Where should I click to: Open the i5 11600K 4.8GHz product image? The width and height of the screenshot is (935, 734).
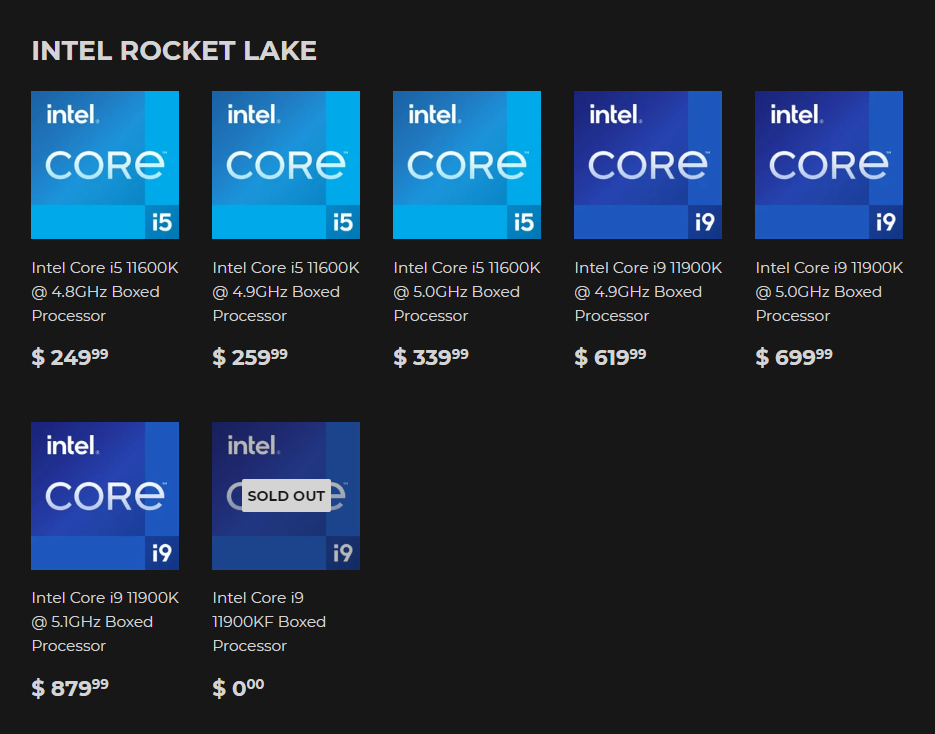point(105,165)
